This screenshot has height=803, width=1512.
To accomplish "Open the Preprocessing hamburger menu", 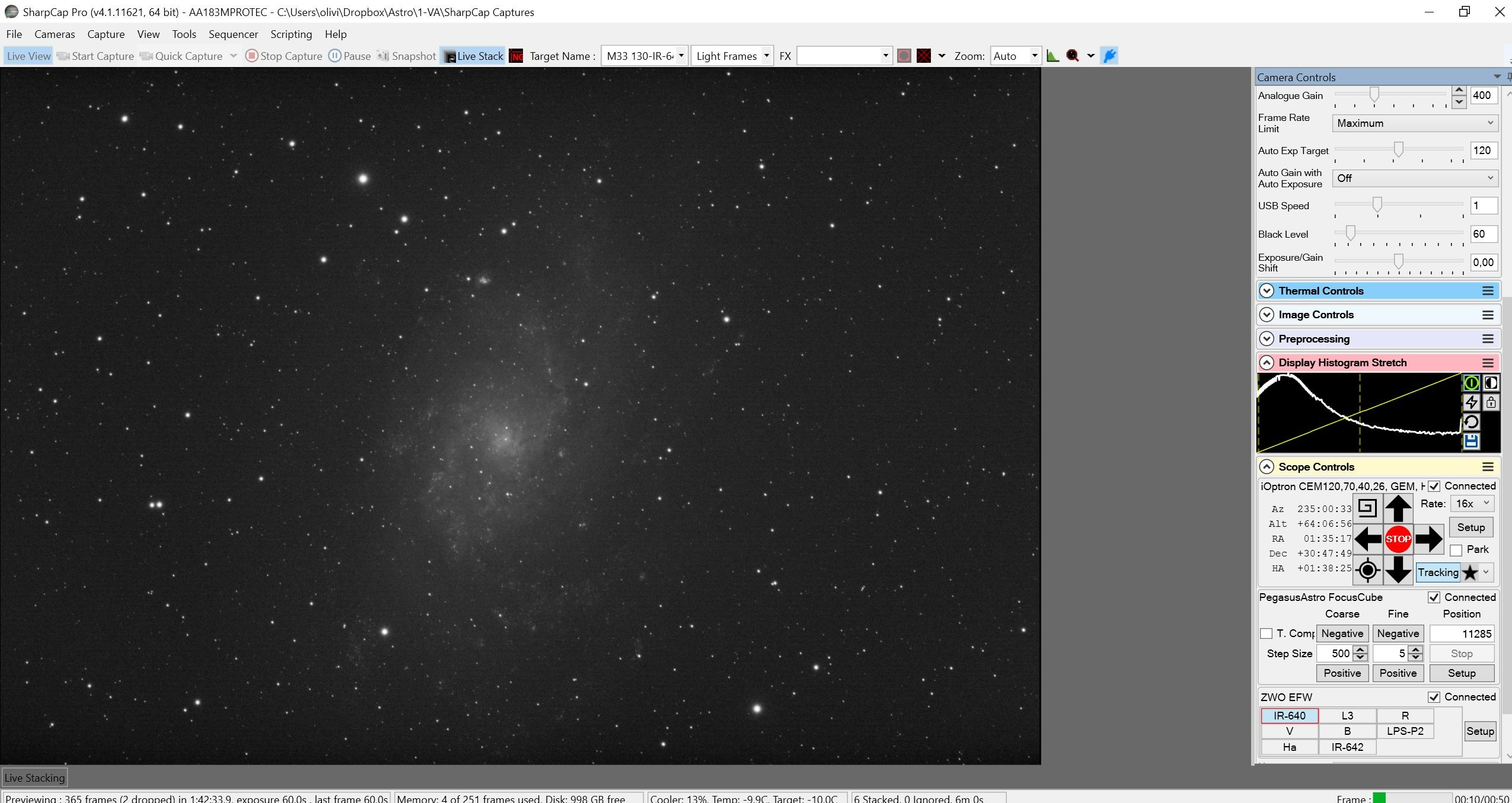I will click(x=1488, y=339).
